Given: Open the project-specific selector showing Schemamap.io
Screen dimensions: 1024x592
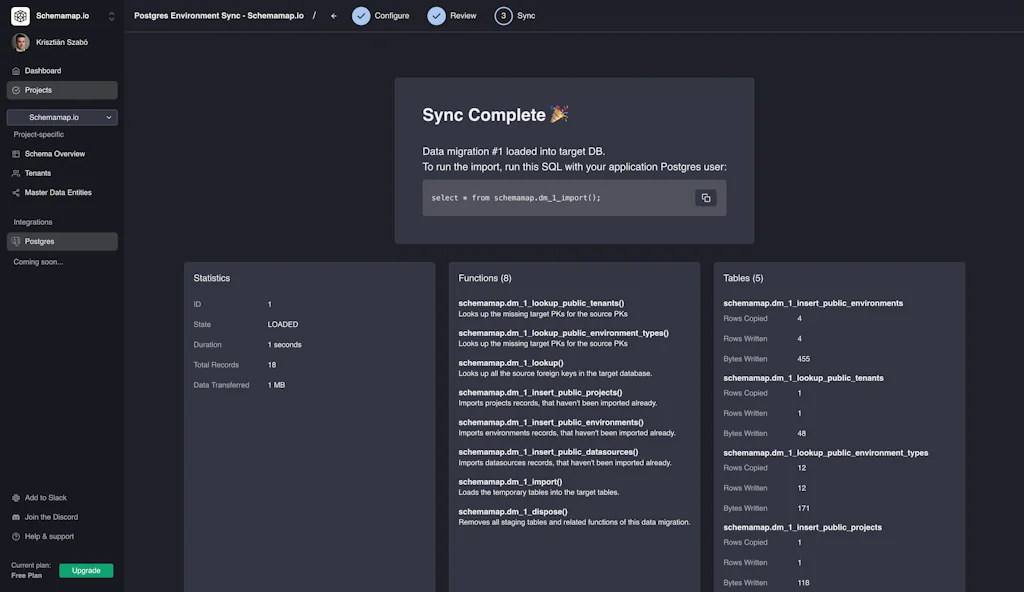Looking at the screenshot, I should point(62,116).
